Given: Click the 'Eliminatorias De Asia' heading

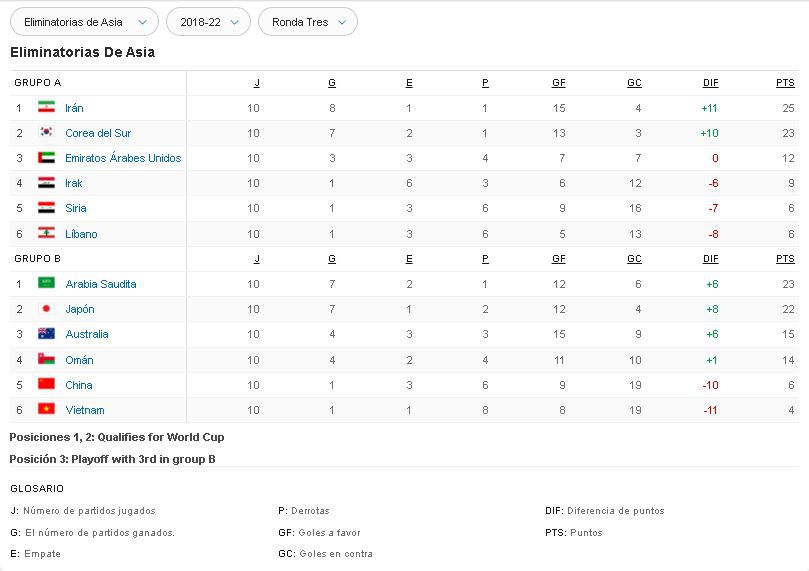Looking at the screenshot, I should pos(83,52).
